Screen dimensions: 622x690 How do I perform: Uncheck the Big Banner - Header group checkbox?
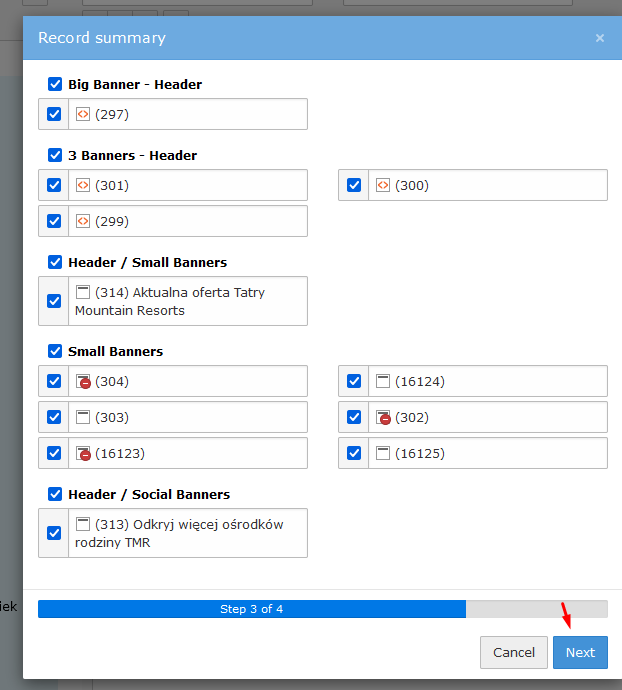pyautogui.click(x=55, y=84)
